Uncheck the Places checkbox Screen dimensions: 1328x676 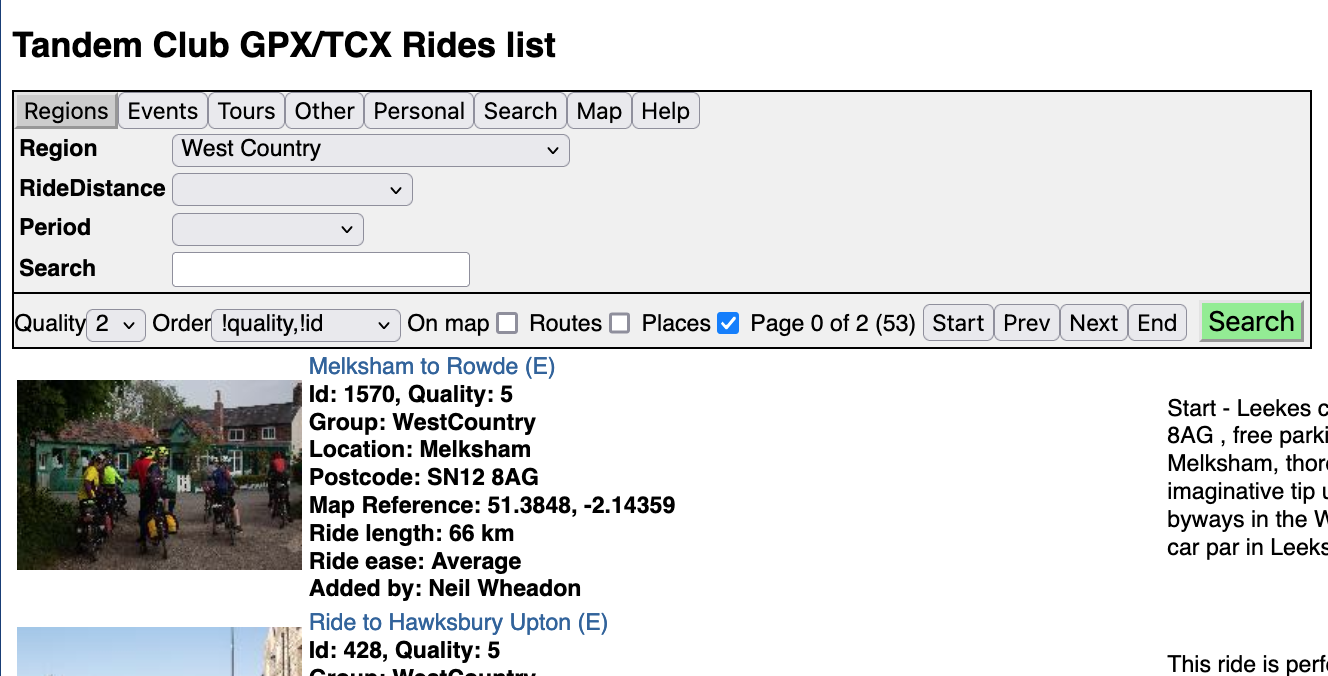click(729, 323)
